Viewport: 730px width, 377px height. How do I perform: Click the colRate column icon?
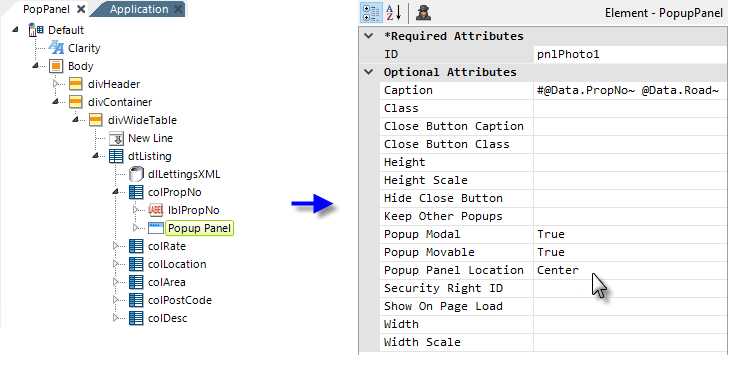click(136, 246)
